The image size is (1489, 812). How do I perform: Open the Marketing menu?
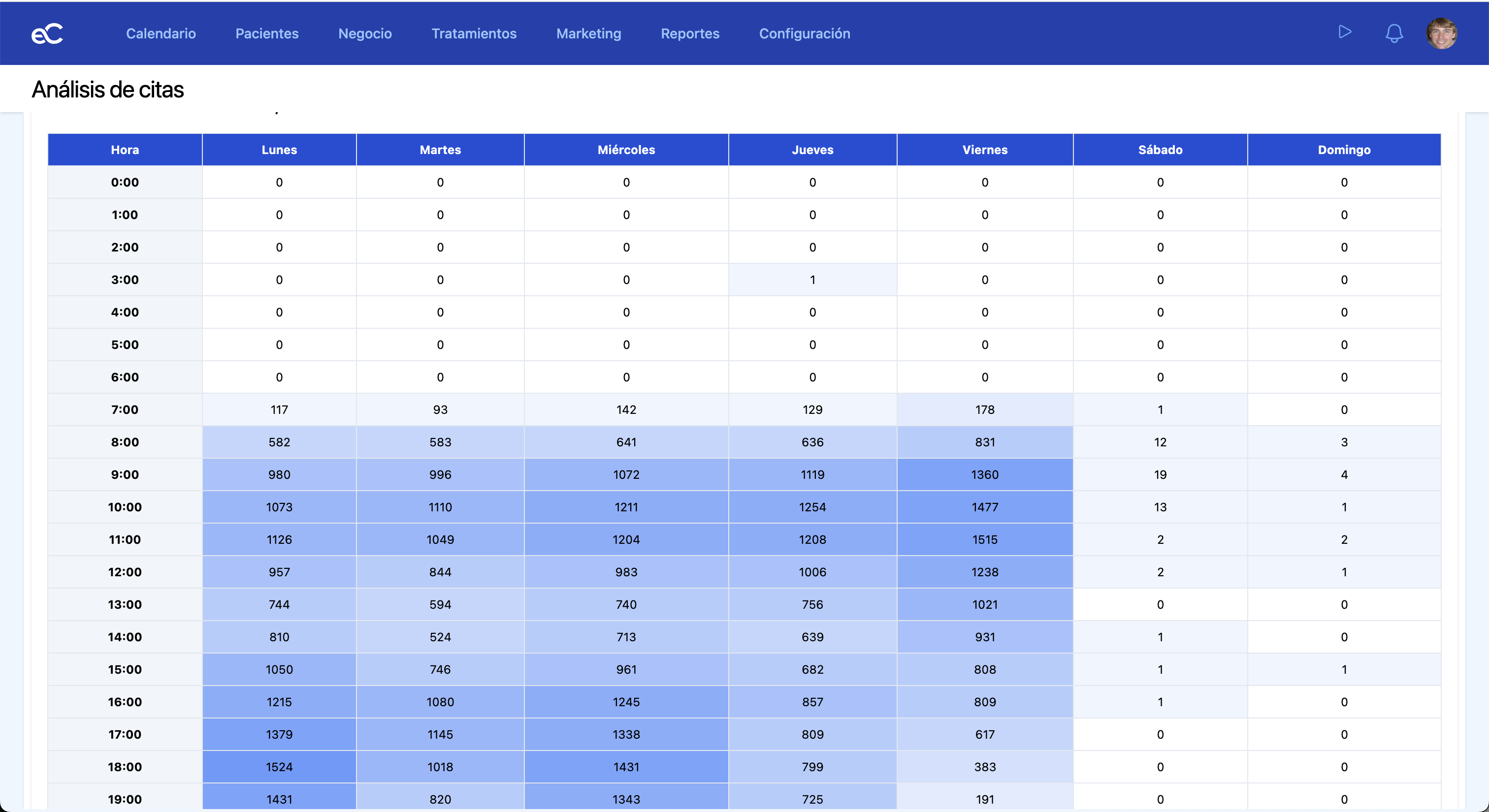pyautogui.click(x=588, y=33)
